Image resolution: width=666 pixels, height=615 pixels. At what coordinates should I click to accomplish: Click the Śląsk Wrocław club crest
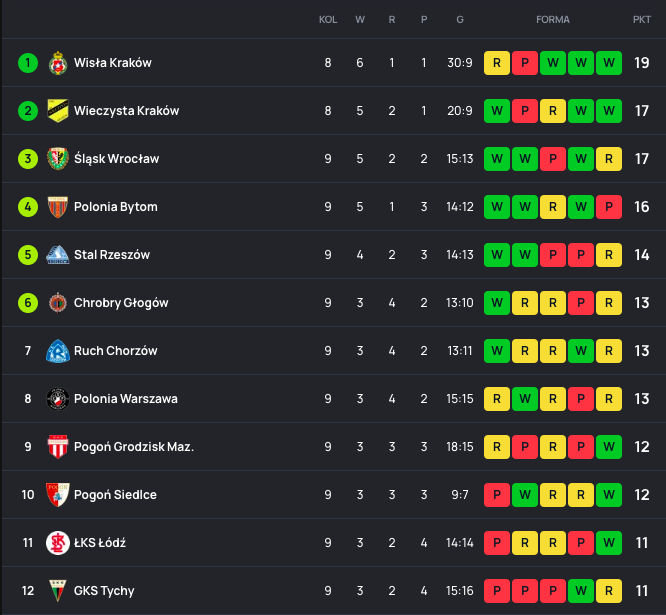tap(58, 159)
